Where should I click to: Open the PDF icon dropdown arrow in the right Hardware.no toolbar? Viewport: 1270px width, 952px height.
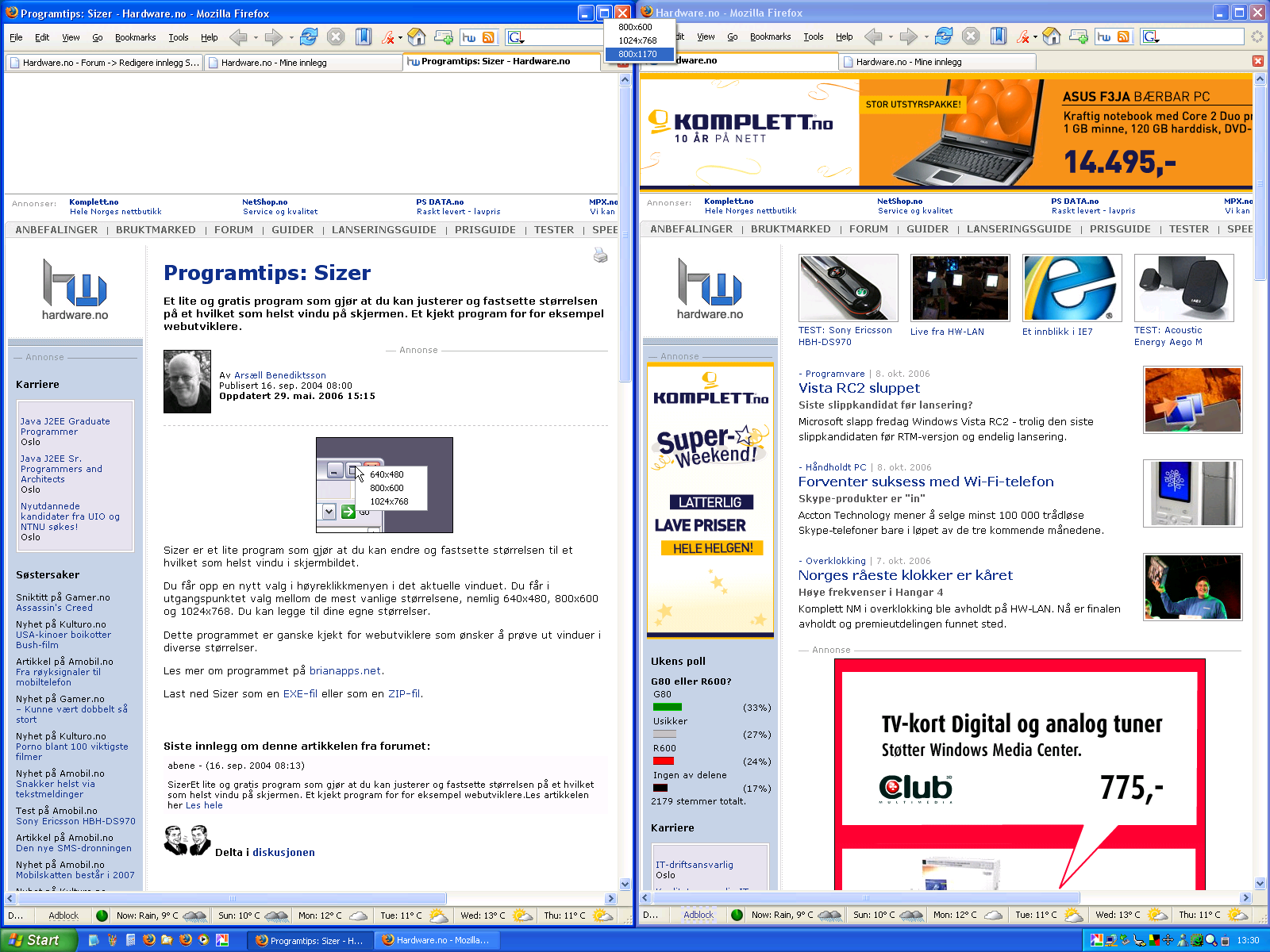(1035, 36)
